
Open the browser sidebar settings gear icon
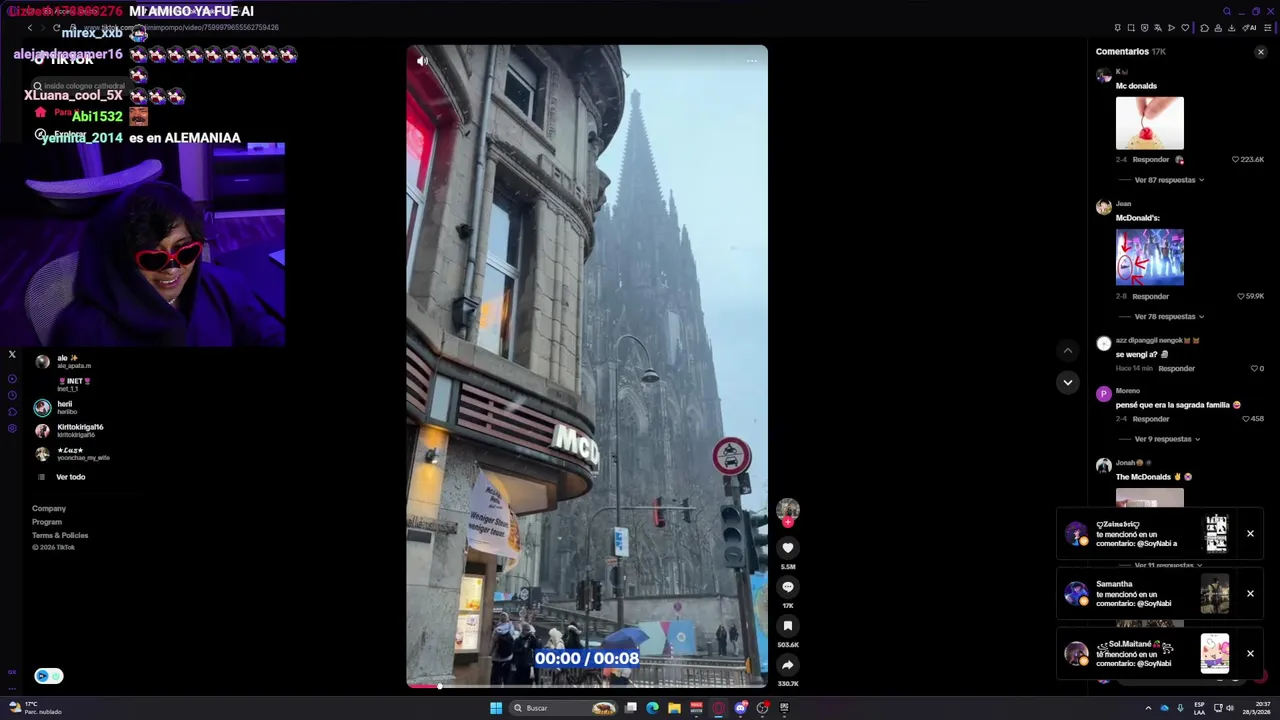click(x=12, y=429)
